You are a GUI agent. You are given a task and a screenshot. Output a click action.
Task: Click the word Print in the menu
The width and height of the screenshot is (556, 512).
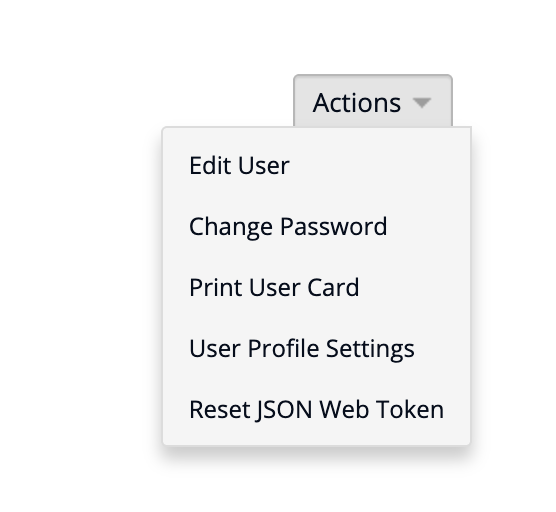tap(216, 288)
